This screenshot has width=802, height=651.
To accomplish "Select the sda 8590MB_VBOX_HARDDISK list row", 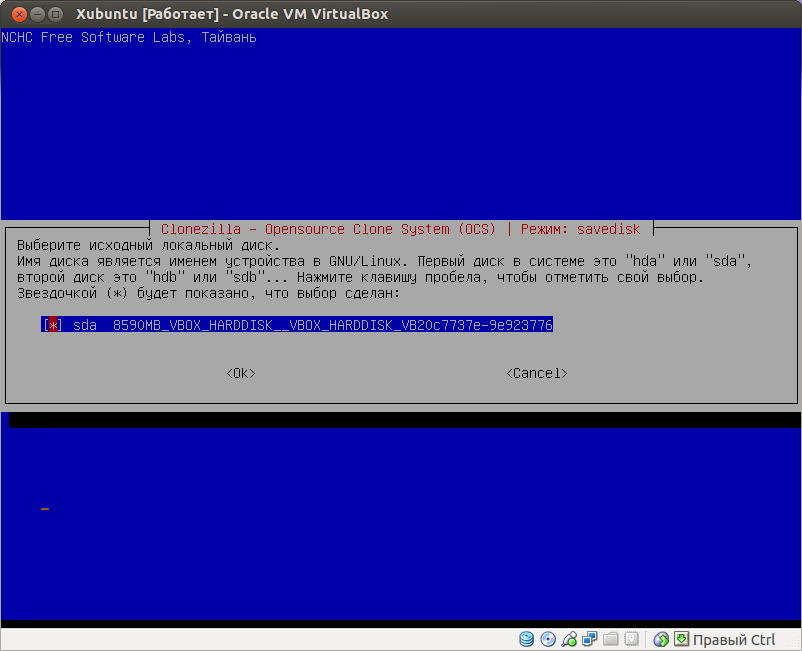I will (297, 325).
